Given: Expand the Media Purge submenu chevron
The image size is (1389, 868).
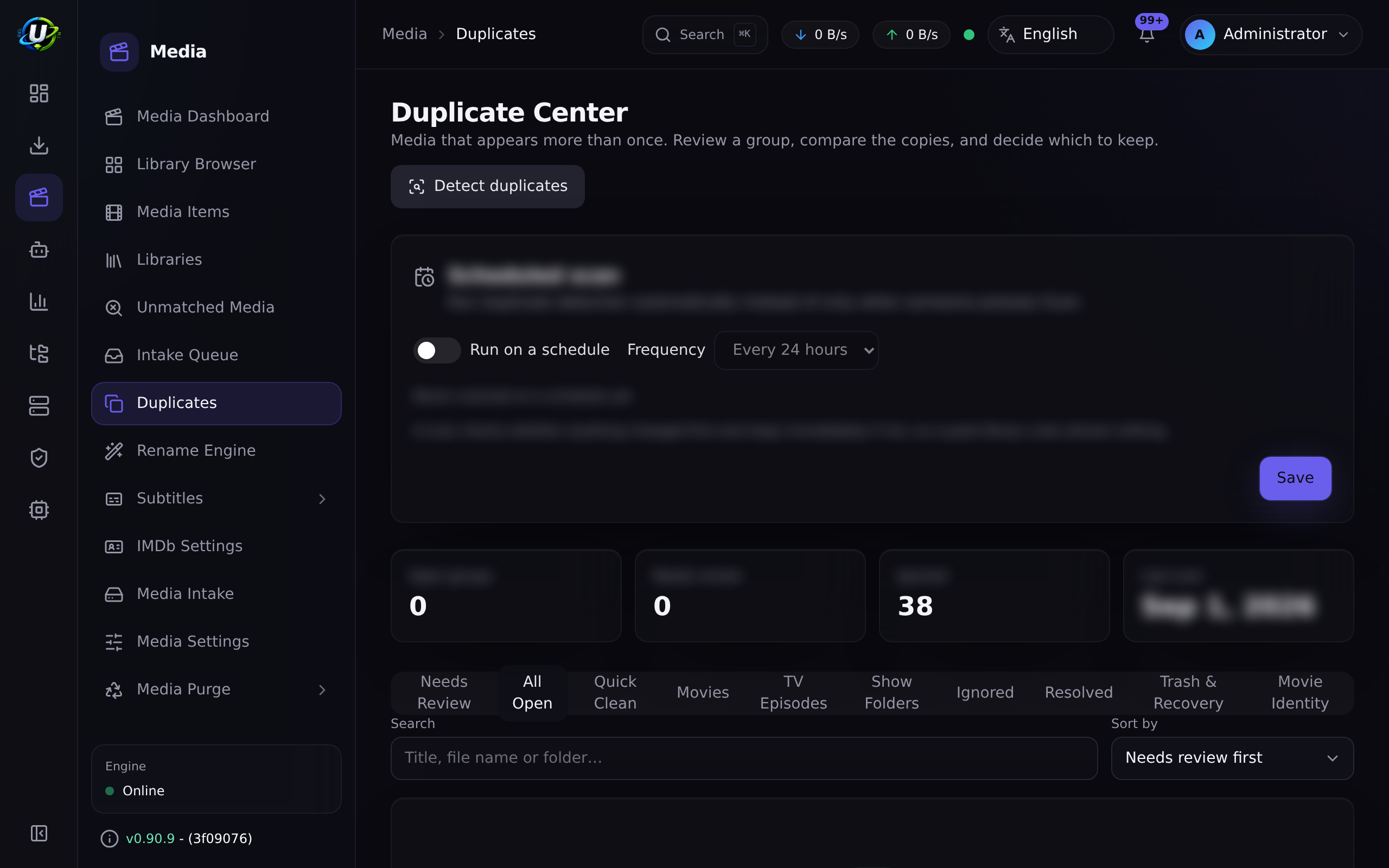Looking at the screenshot, I should (322, 690).
